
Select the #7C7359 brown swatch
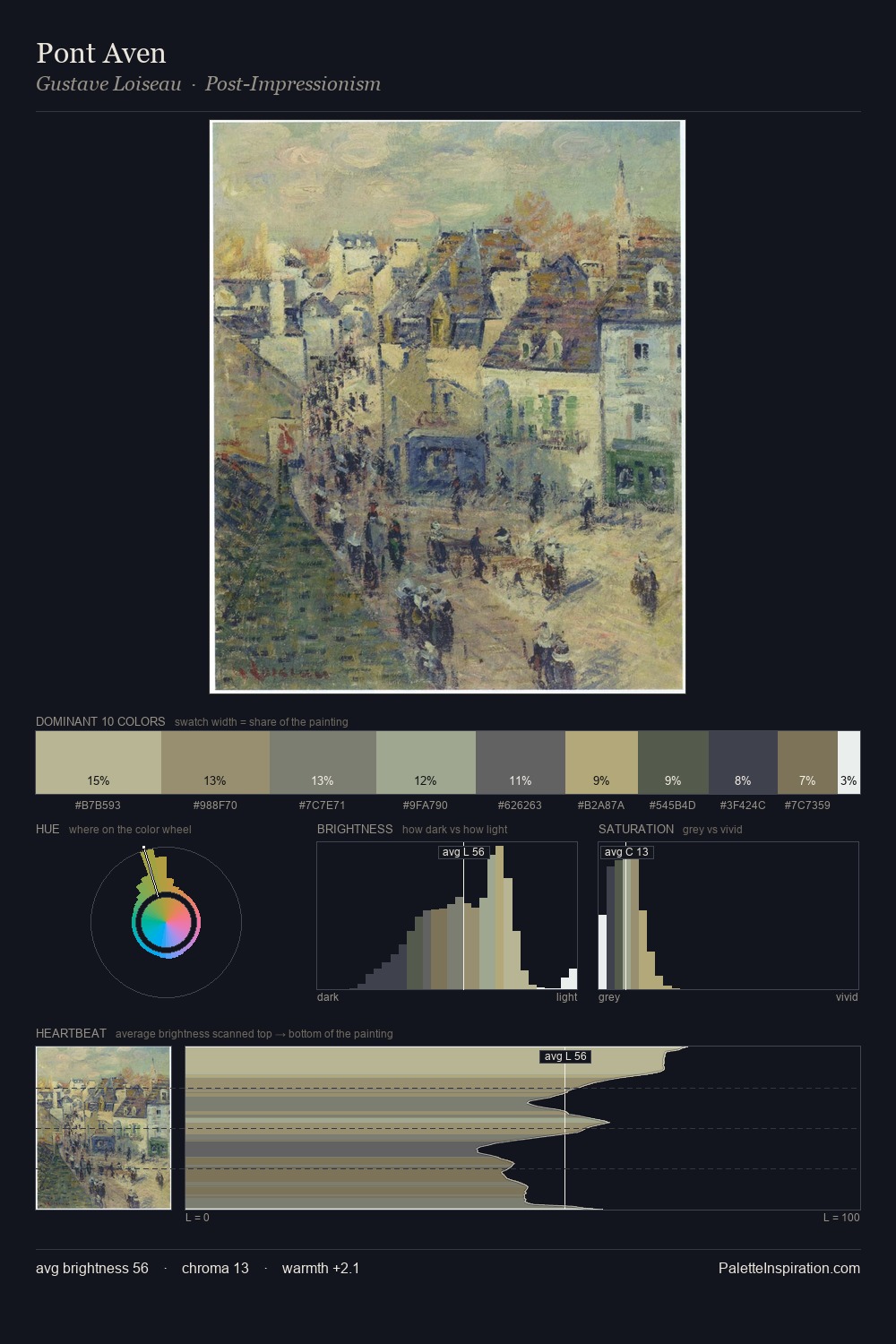807,762
